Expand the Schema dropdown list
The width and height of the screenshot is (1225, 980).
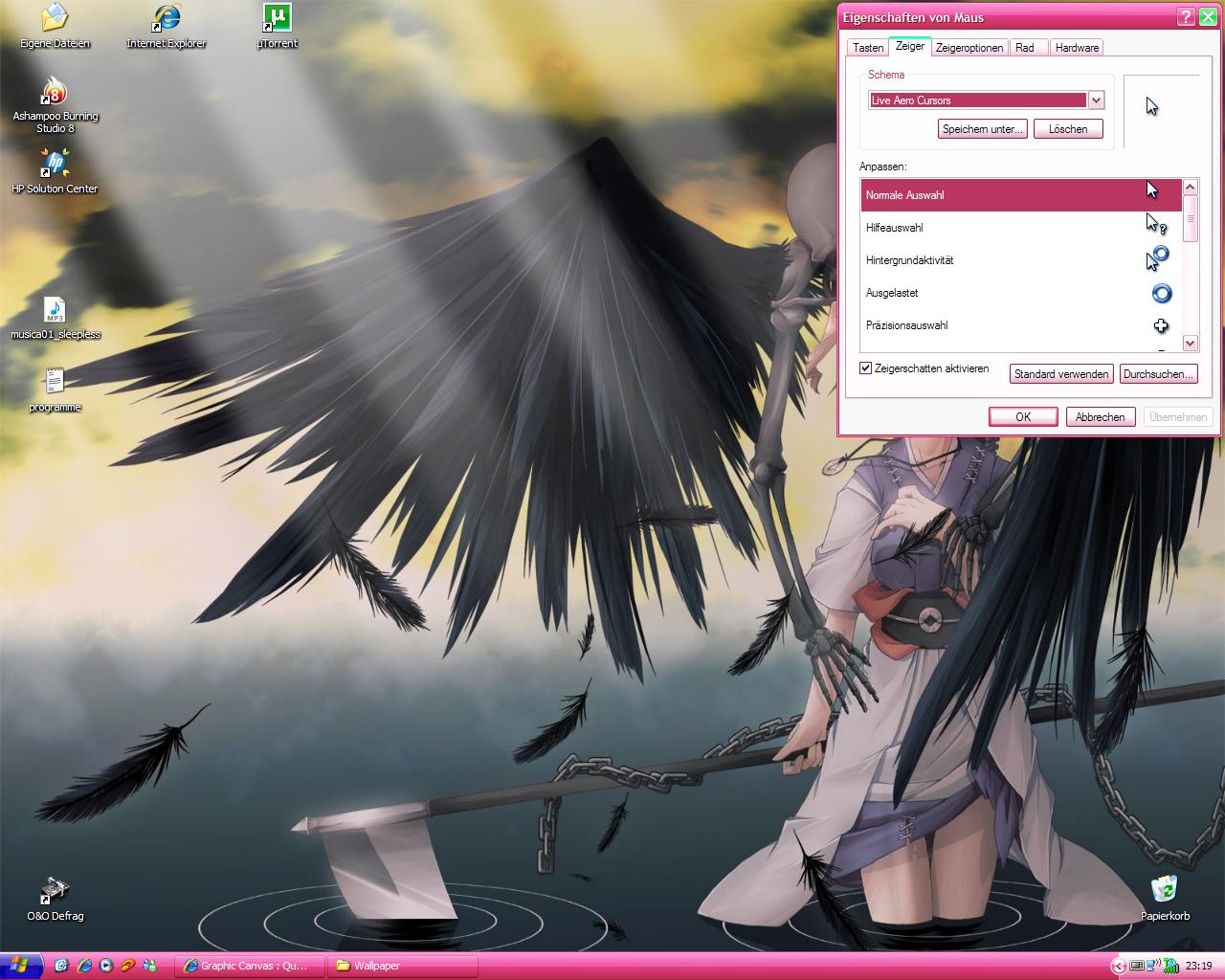point(1096,100)
